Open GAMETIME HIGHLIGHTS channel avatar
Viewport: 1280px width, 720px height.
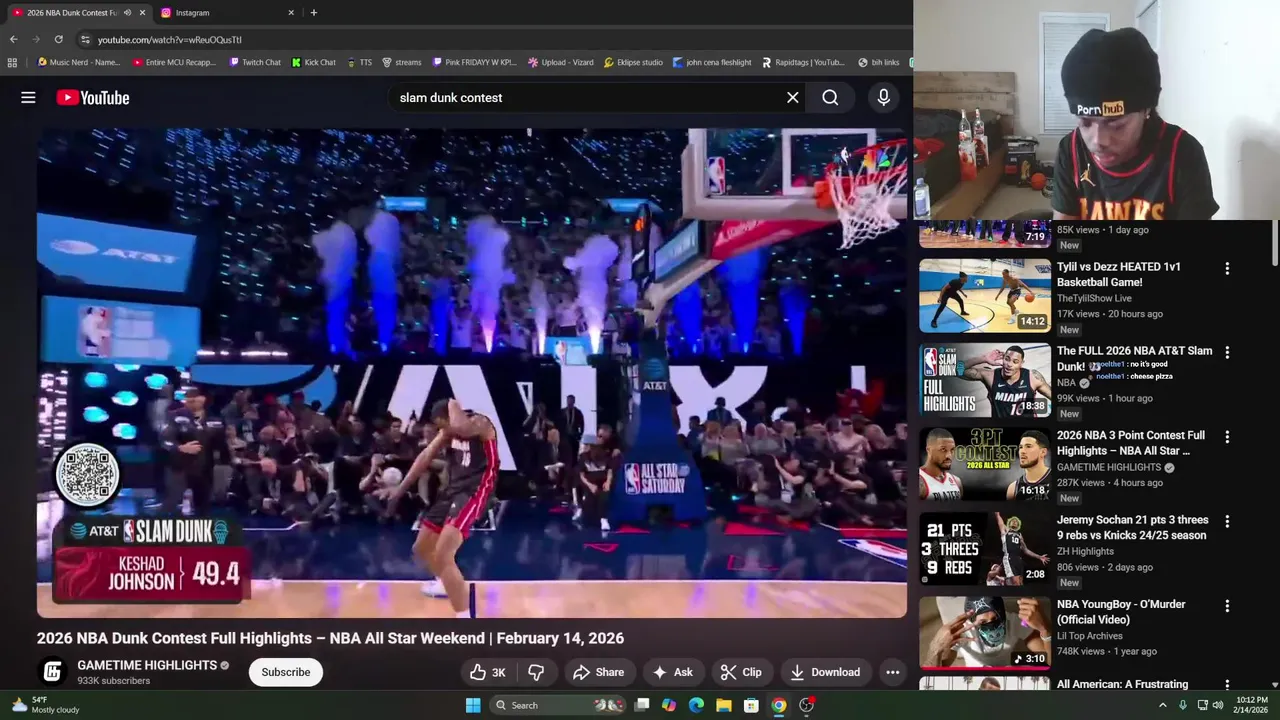53,672
